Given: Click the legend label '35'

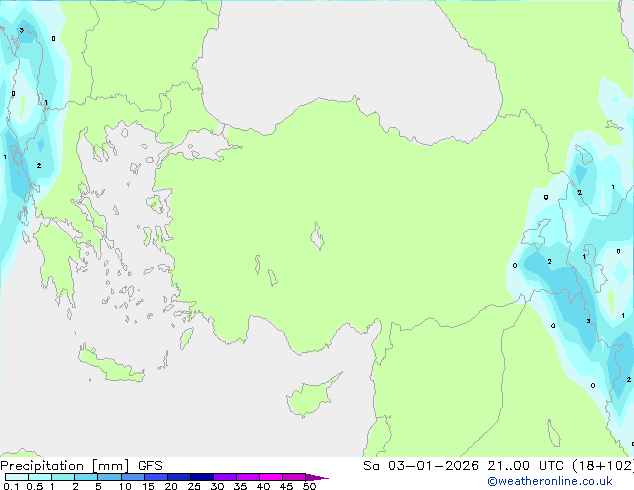Looking at the screenshot, I should 240,486.
